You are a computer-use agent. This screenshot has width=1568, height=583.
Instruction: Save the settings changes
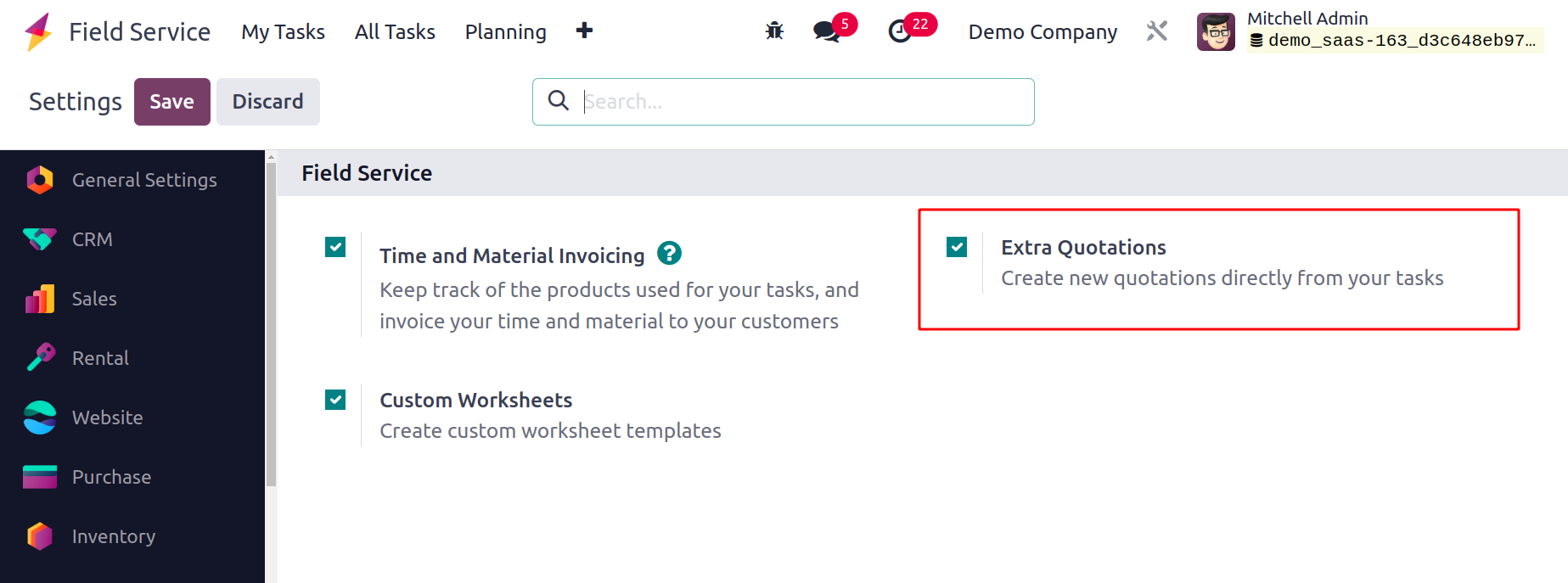pos(171,102)
